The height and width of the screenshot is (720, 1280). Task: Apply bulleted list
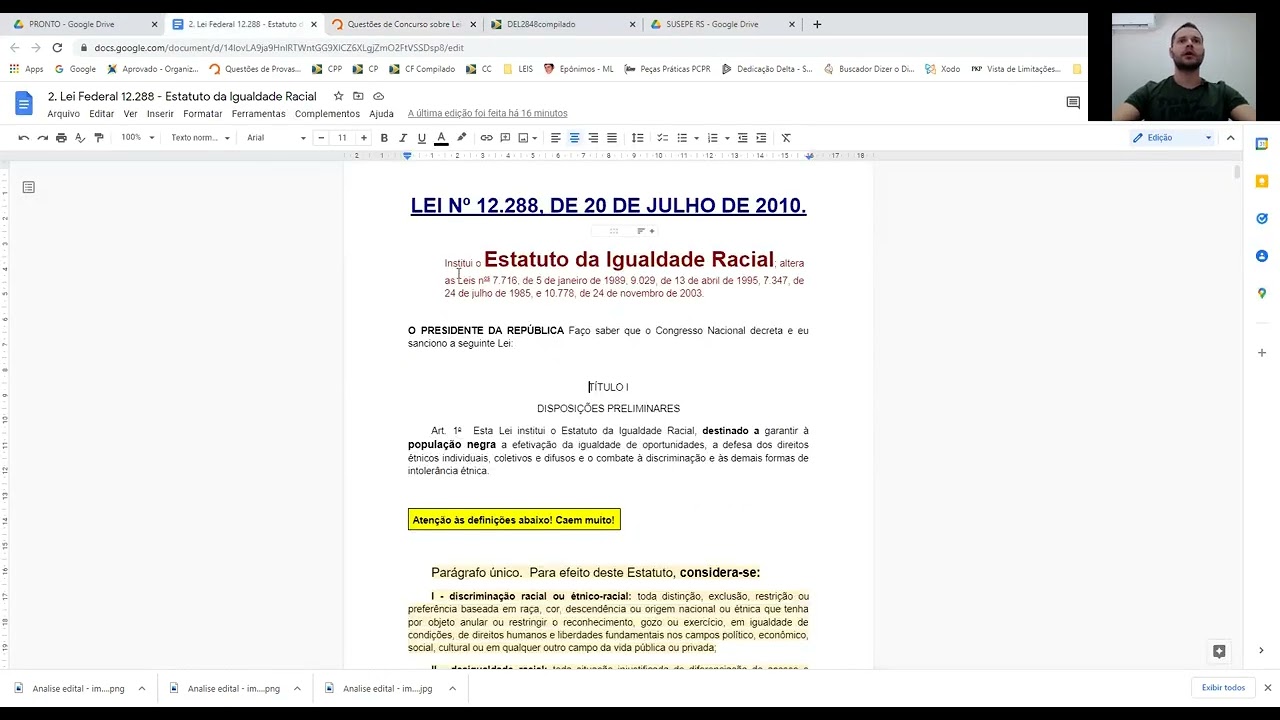682,138
